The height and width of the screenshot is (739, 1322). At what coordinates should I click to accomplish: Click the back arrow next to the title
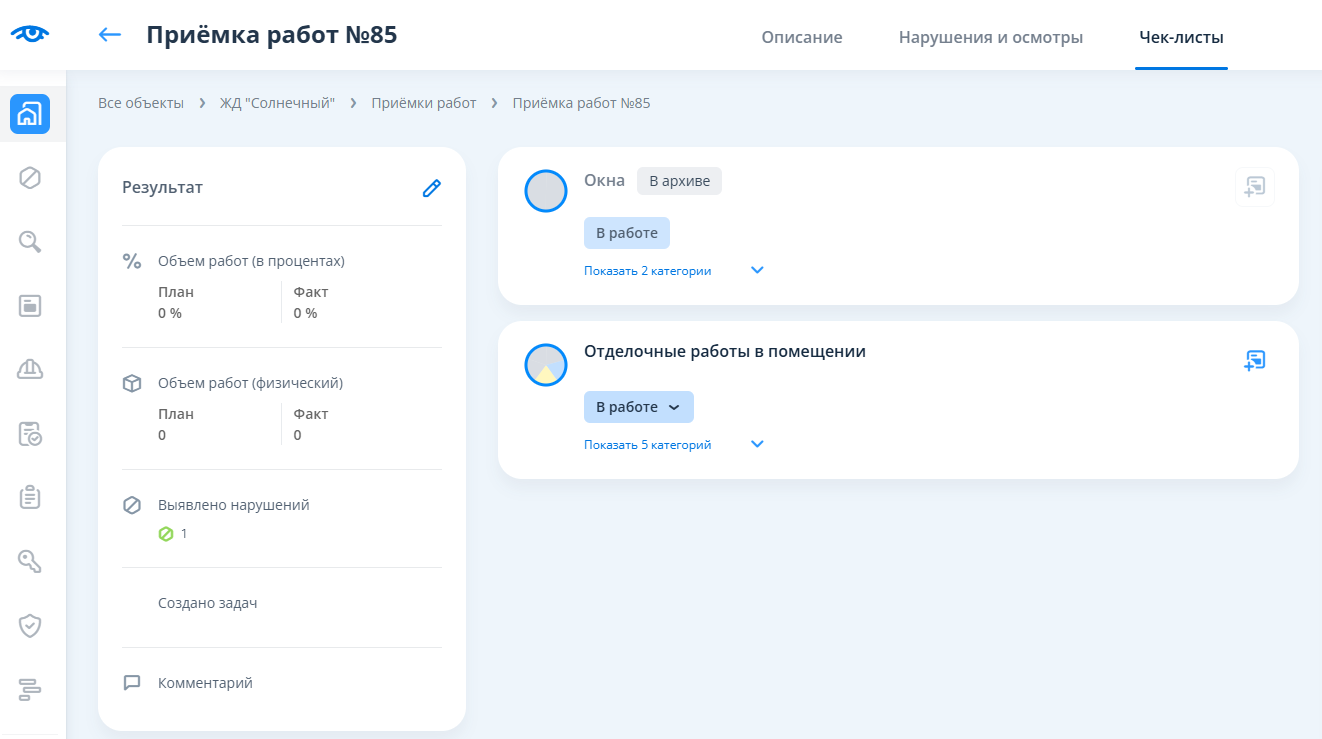click(x=109, y=35)
